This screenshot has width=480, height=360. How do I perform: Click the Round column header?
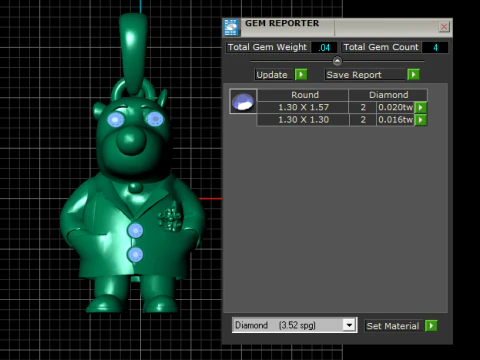303,95
